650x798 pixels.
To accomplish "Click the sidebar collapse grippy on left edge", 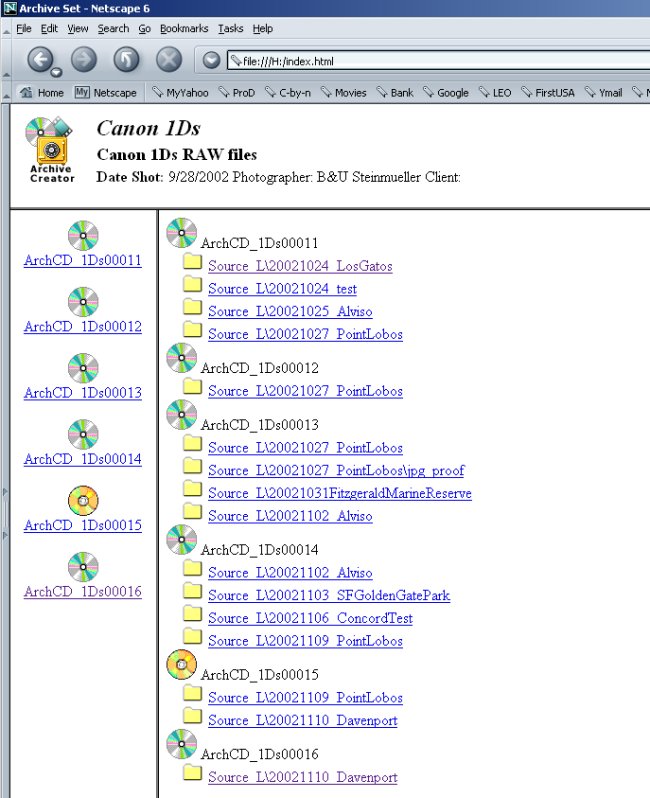I will coord(5,513).
